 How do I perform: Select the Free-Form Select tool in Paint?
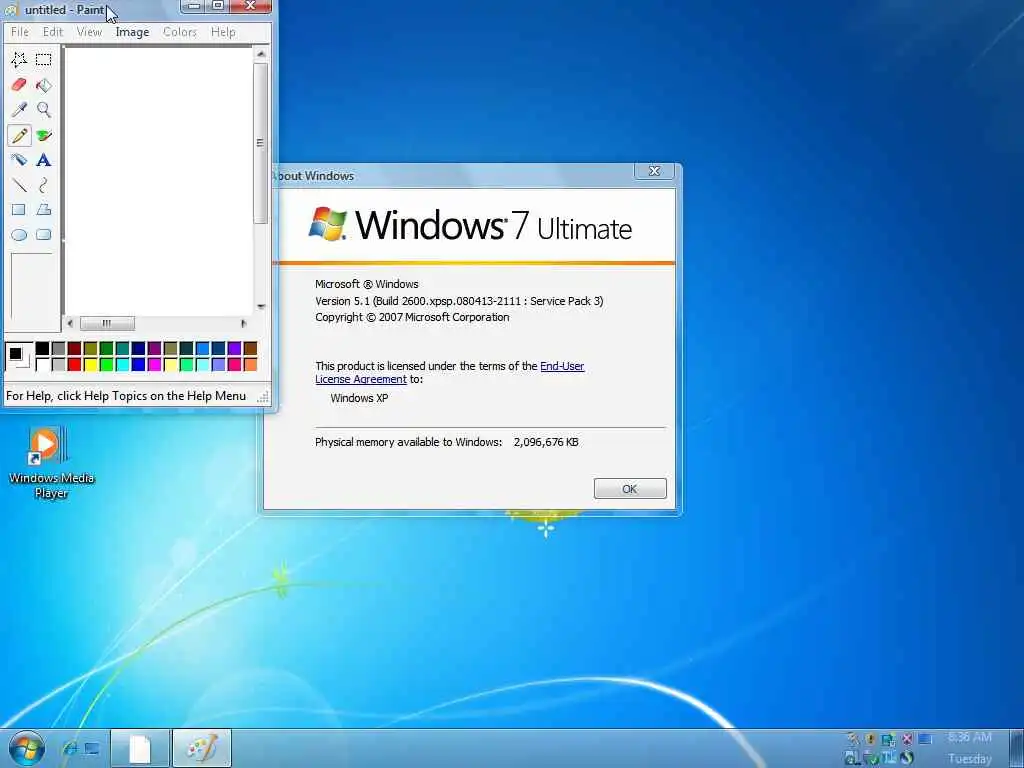(x=19, y=59)
